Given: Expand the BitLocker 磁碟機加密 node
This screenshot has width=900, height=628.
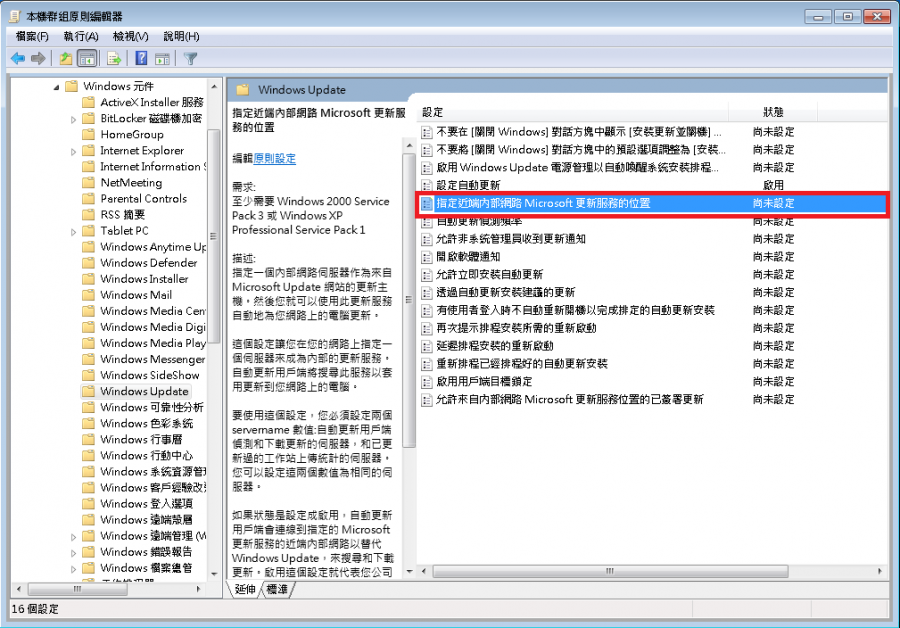Looking at the screenshot, I should coord(74,119).
